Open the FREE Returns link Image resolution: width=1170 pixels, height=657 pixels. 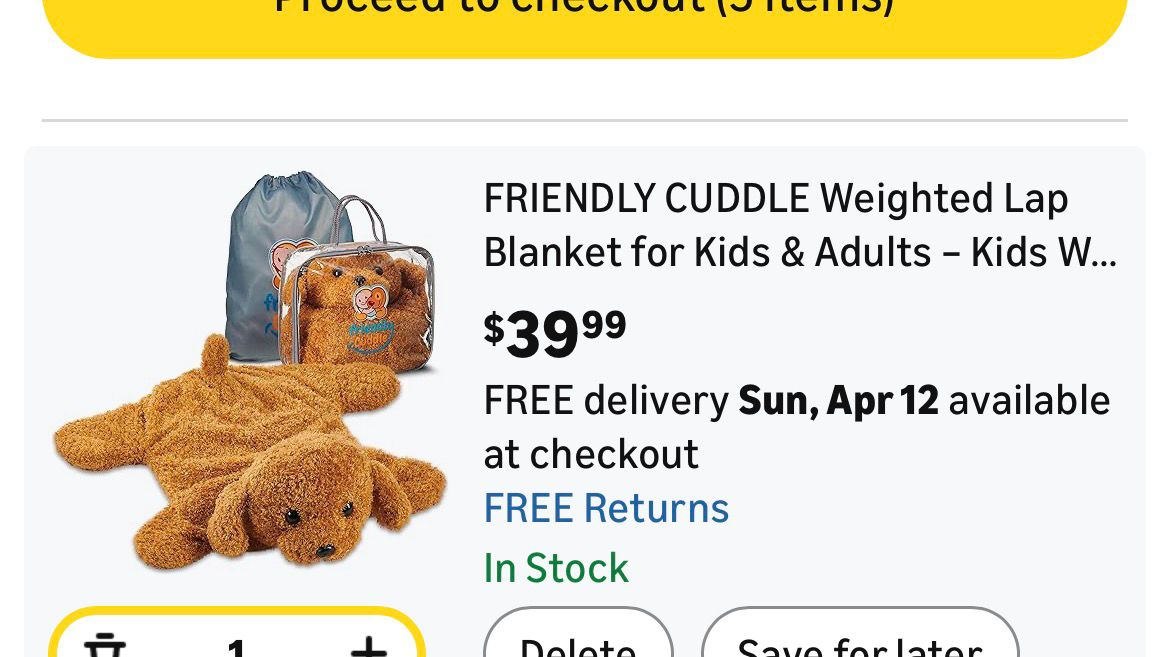[x=606, y=508]
